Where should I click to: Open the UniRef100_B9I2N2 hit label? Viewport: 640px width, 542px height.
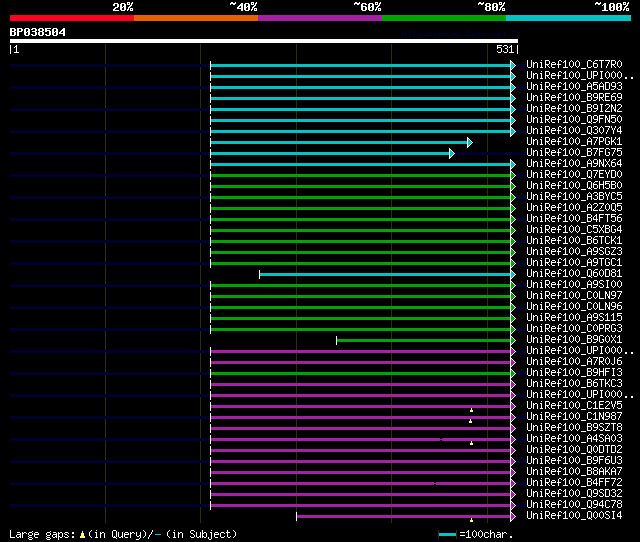click(x=574, y=109)
